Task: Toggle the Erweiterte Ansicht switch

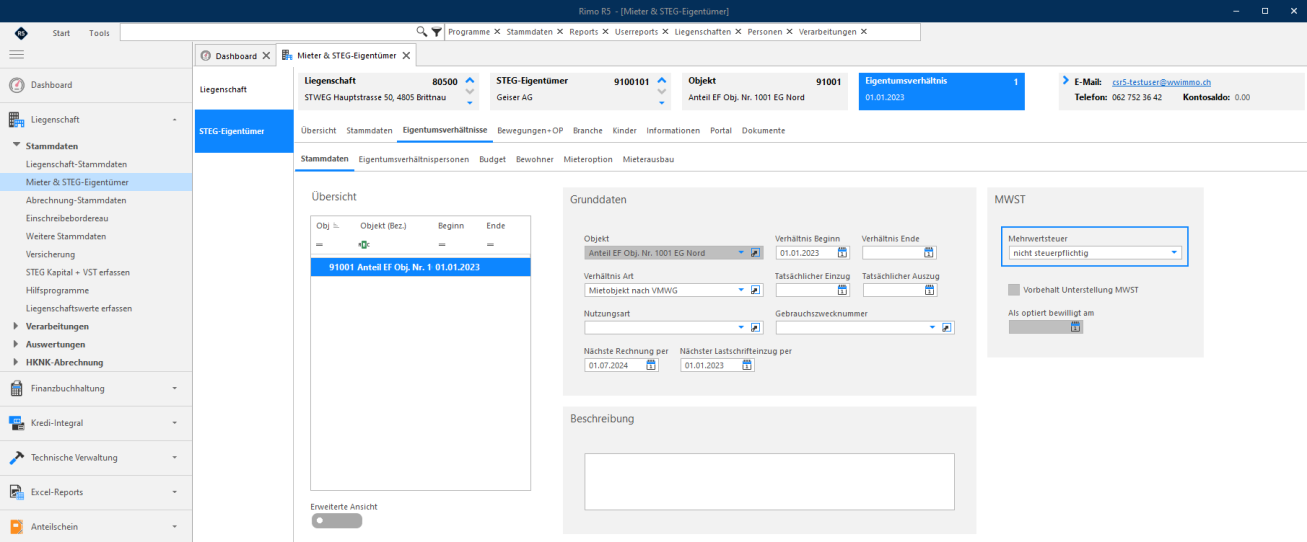Action: point(335,520)
